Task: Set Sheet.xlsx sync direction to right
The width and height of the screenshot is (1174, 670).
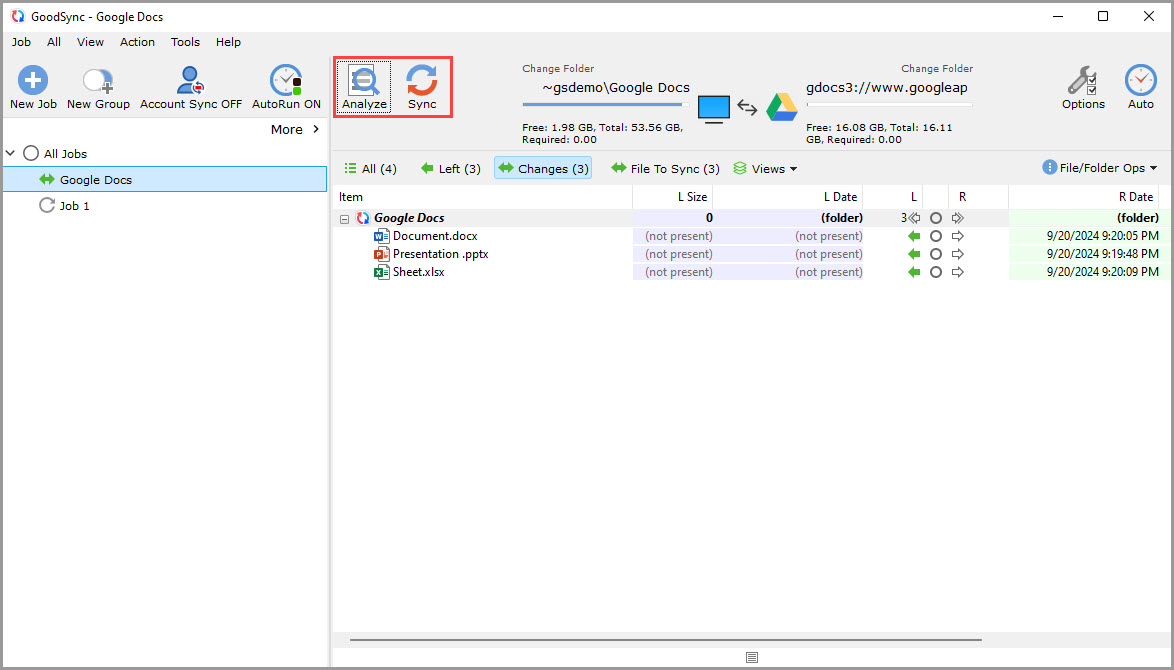Action: click(958, 272)
